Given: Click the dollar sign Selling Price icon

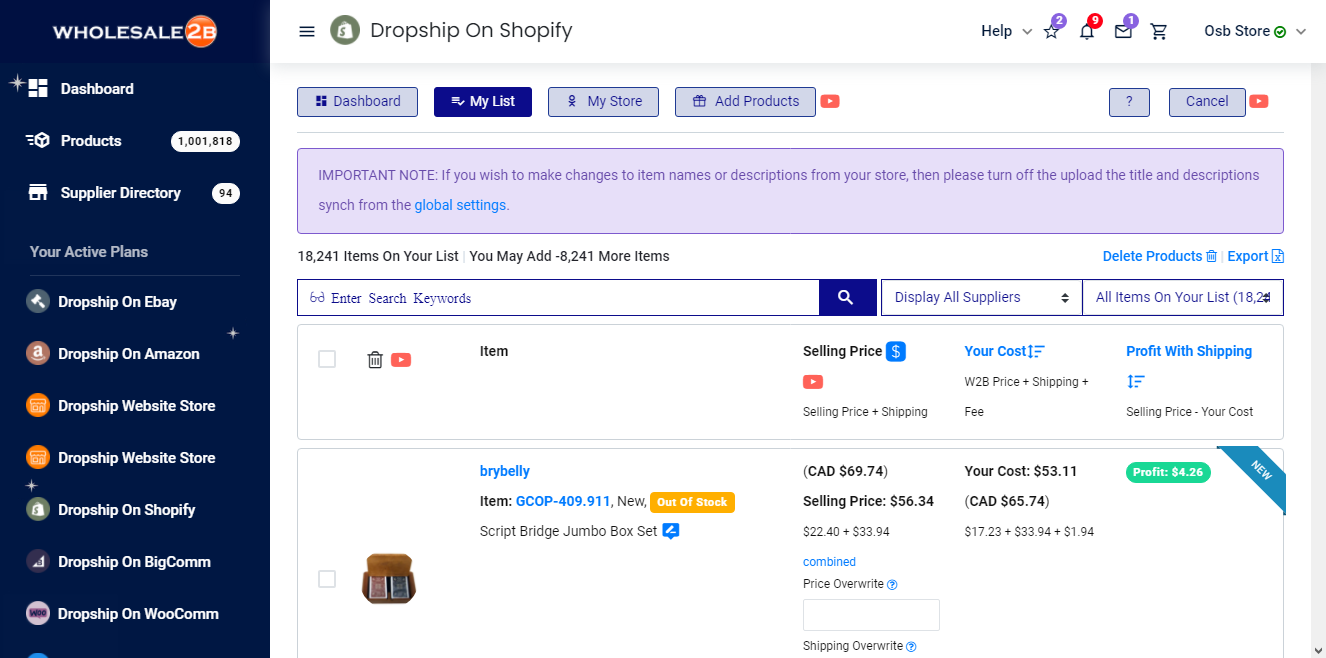Looking at the screenshot, I should pyautogui.click(x=896, y=351).
